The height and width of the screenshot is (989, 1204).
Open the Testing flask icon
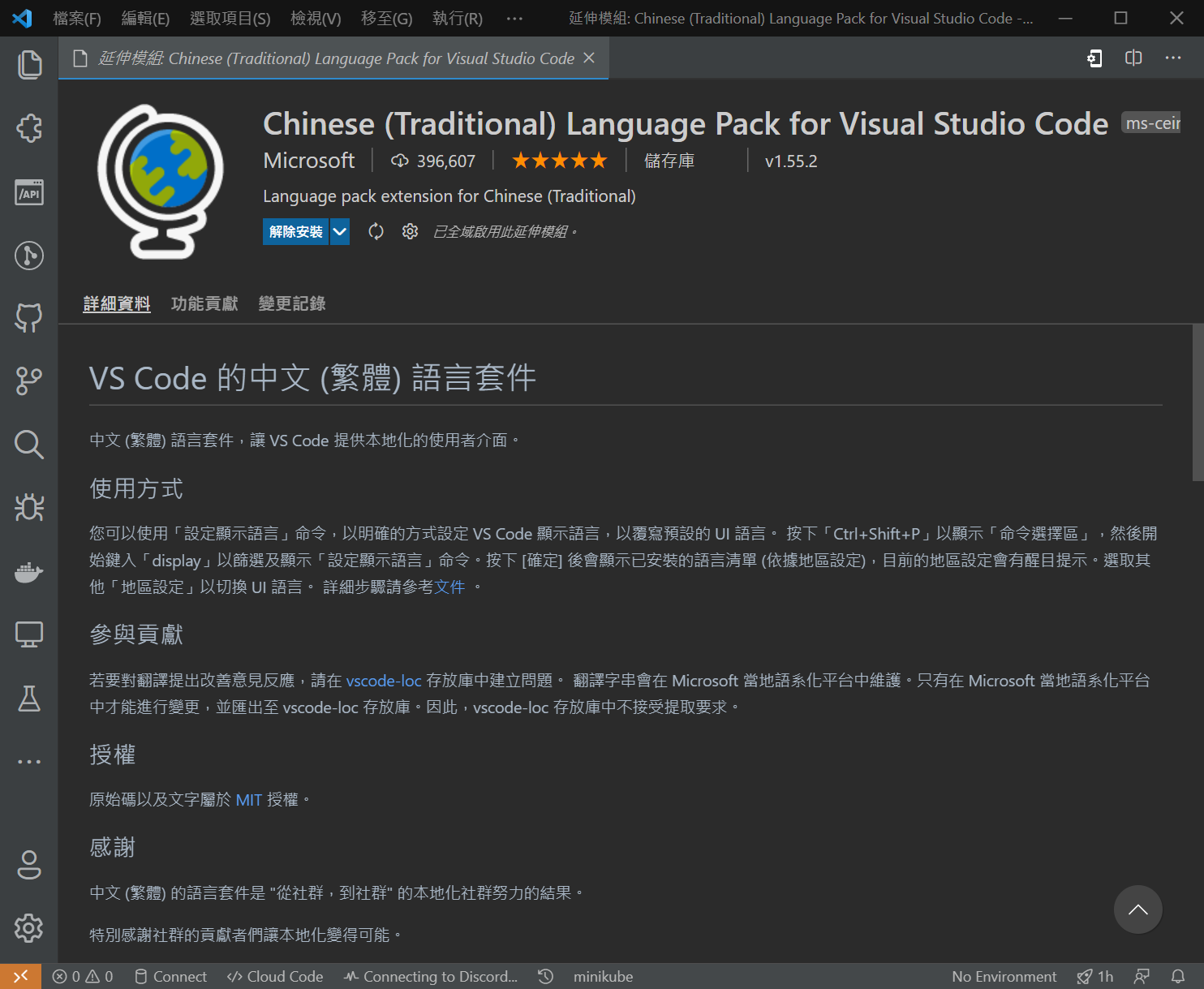coord(29,698)
